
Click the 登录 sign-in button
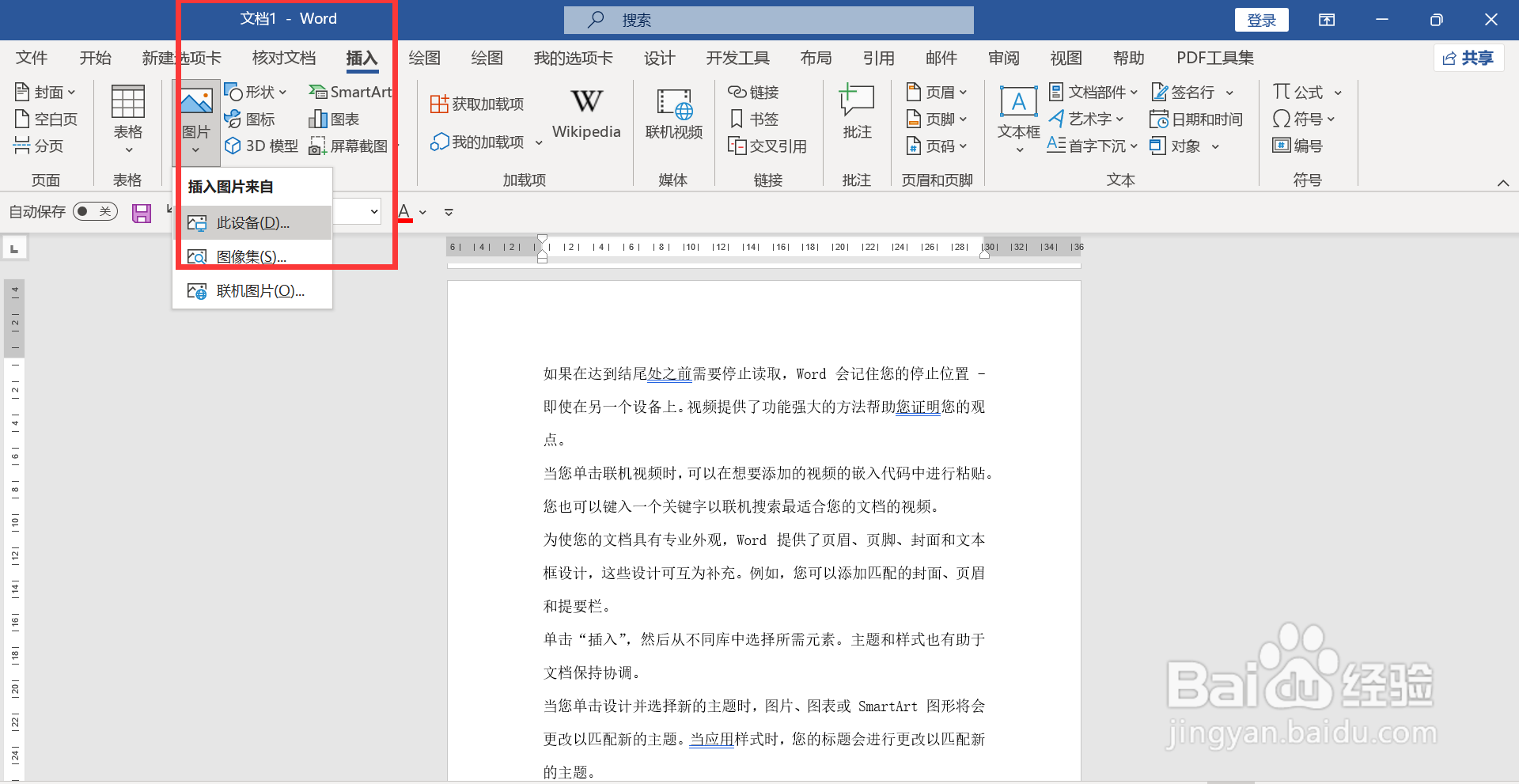click(x=1262, y=21)
